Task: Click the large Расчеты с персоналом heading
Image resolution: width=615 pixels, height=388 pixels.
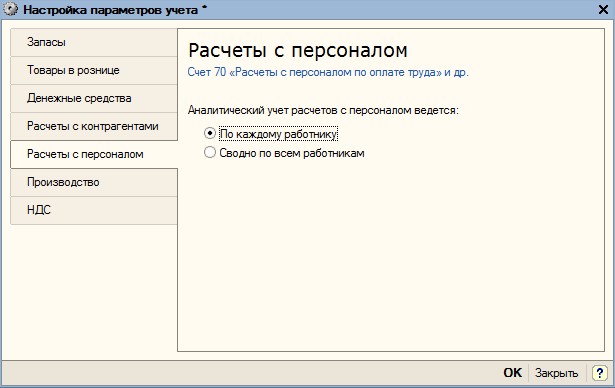Action: (298, 50)
